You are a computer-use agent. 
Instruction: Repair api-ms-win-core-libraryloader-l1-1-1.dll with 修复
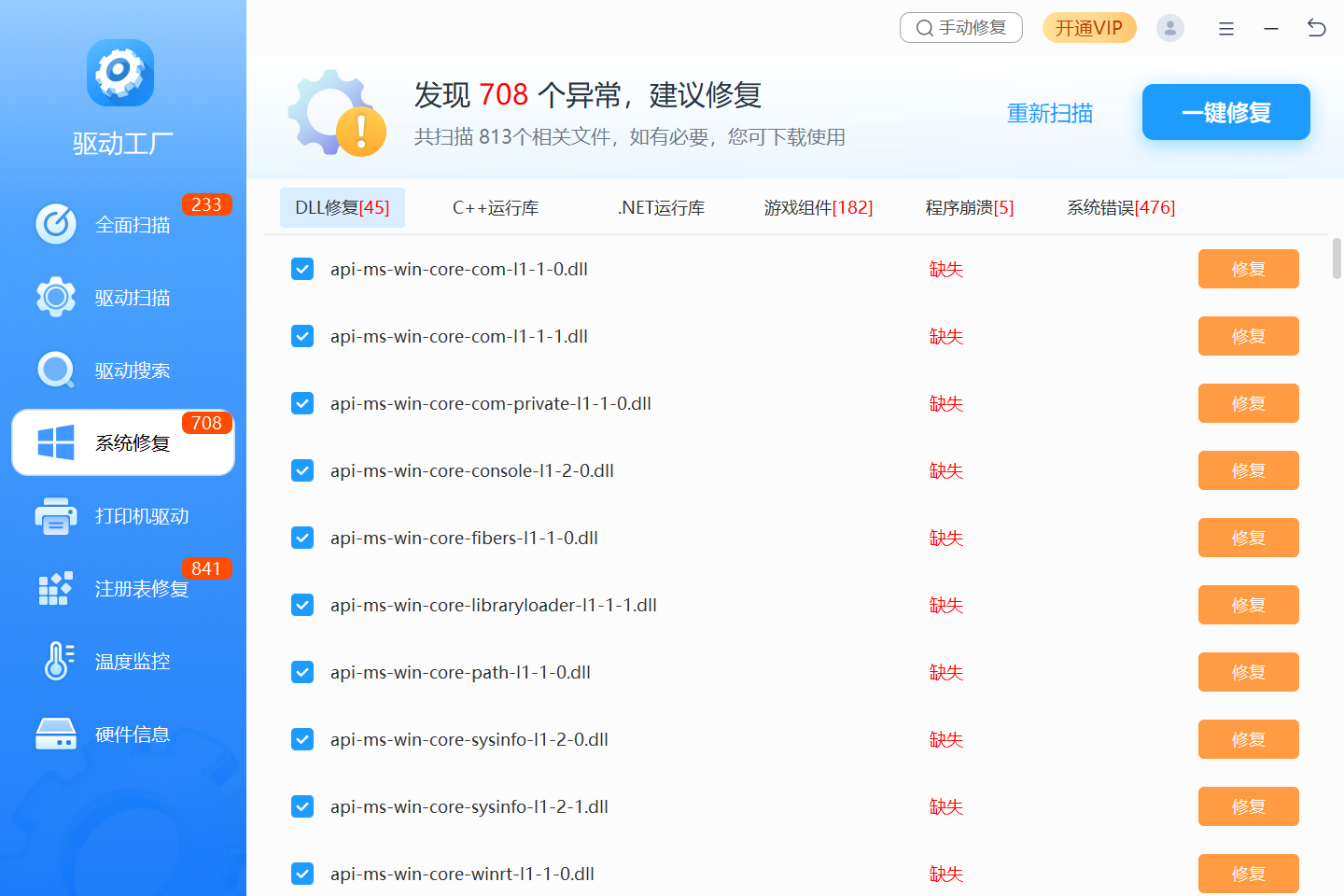(x=1249, y=605)
